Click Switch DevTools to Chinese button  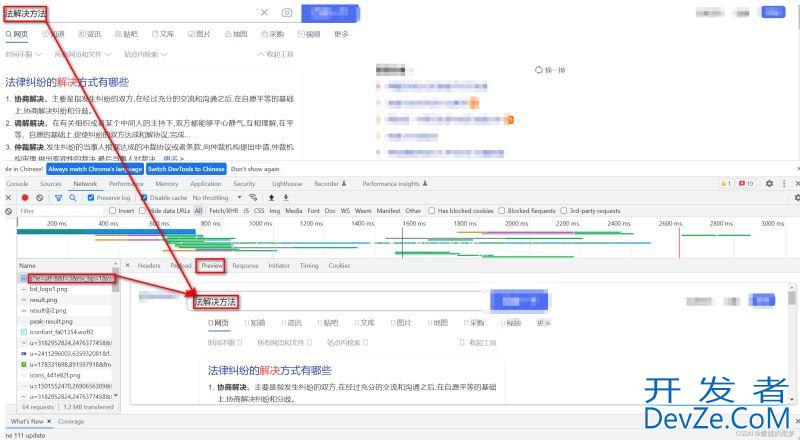click(x=186, y=169)
